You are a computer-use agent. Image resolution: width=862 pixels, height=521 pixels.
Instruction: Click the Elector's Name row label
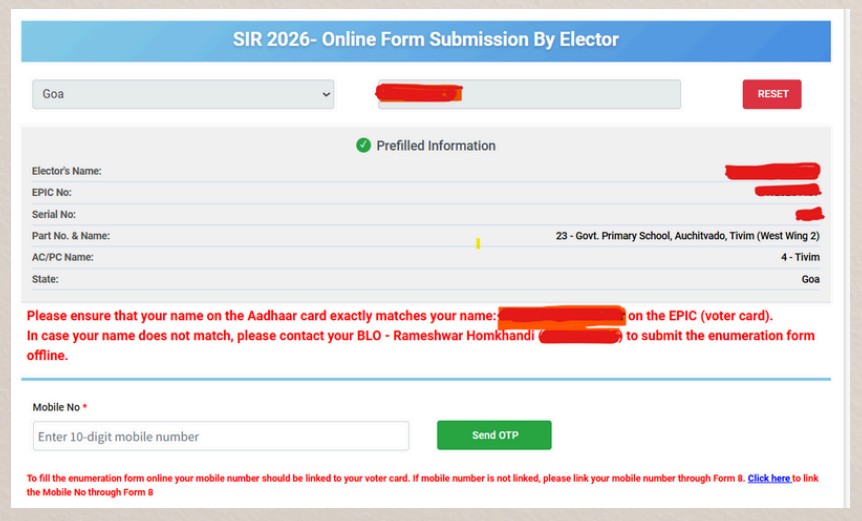67,171
